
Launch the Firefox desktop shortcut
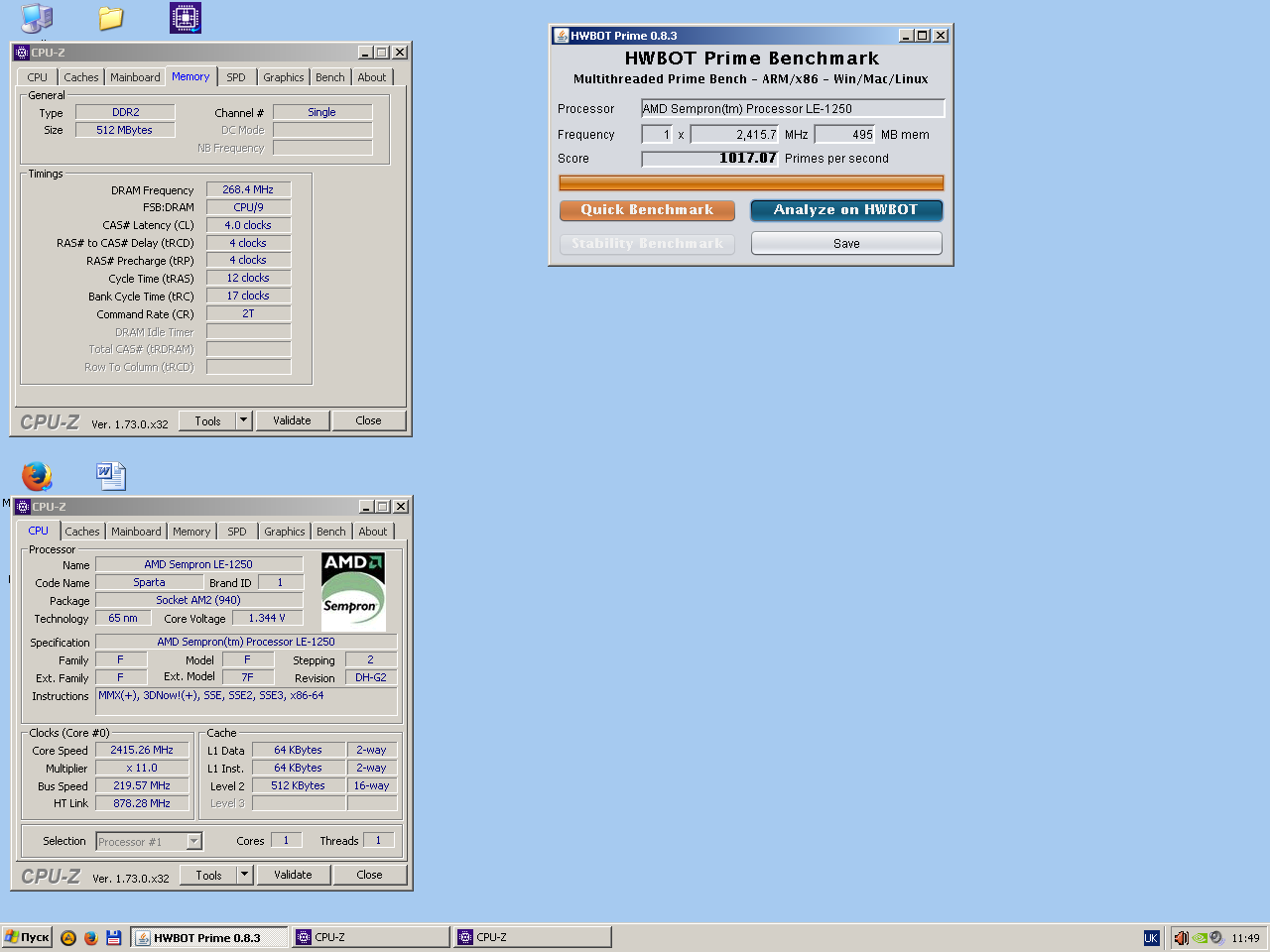point(37,476)
